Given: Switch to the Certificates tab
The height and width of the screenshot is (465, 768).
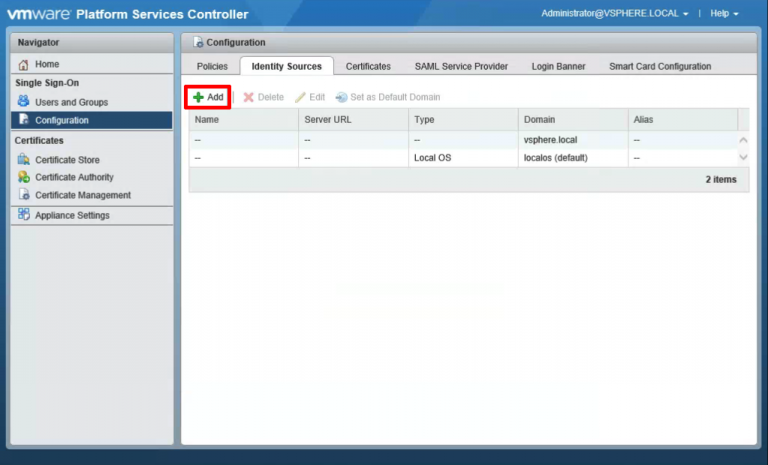Looking at the screenshot, I should (368, 66).
